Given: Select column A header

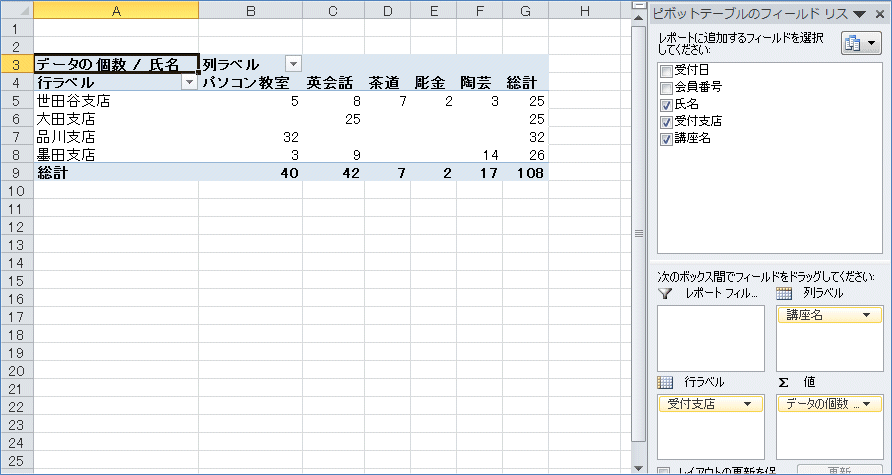Looking at the screenshot, I should pos(116,10).
